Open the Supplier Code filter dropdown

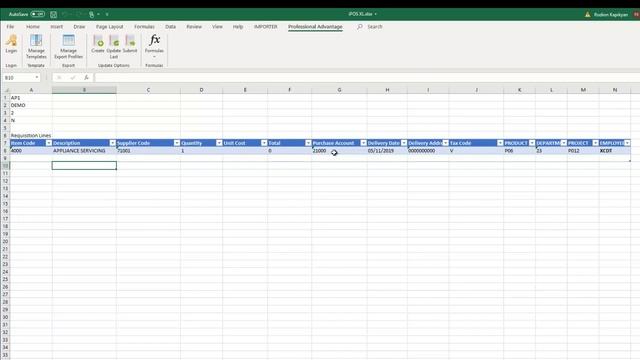pyautogui.click(x=177, y=143)
